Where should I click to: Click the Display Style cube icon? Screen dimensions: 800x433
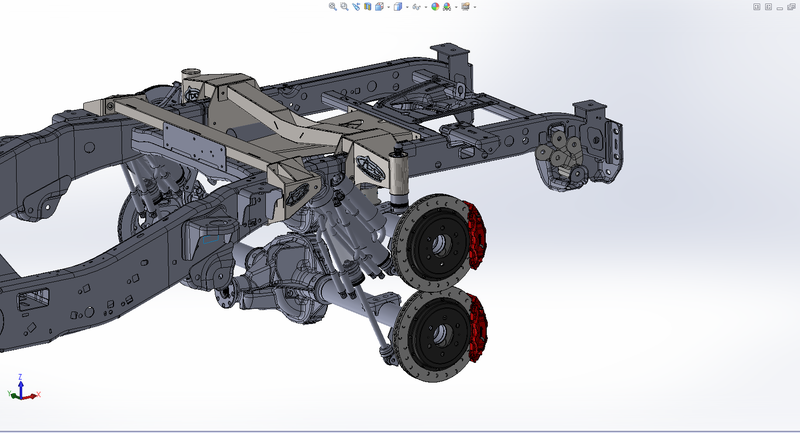[397, 7]
